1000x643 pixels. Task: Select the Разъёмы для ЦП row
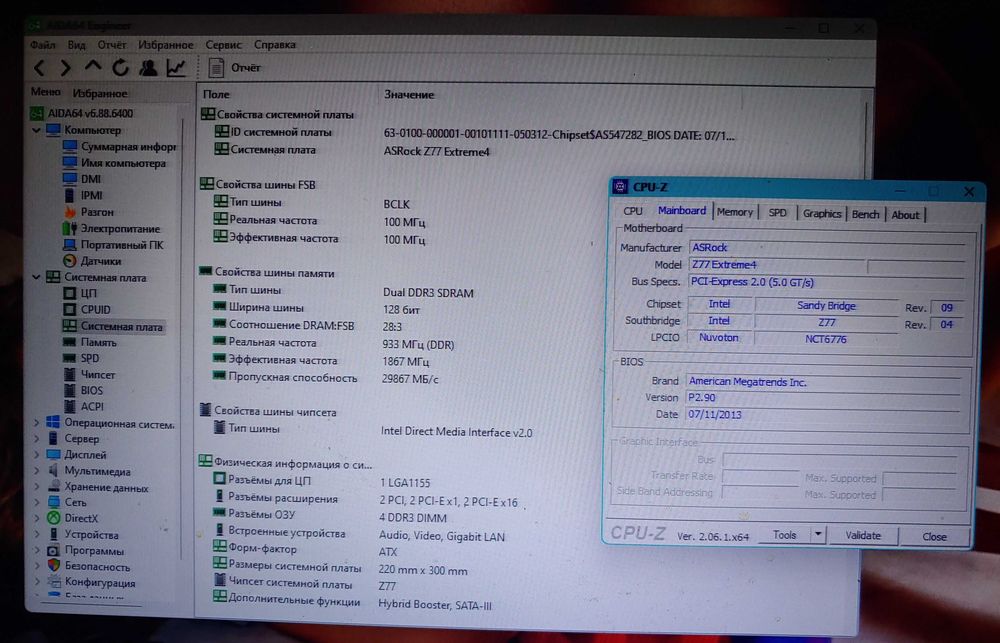point(322,482)
